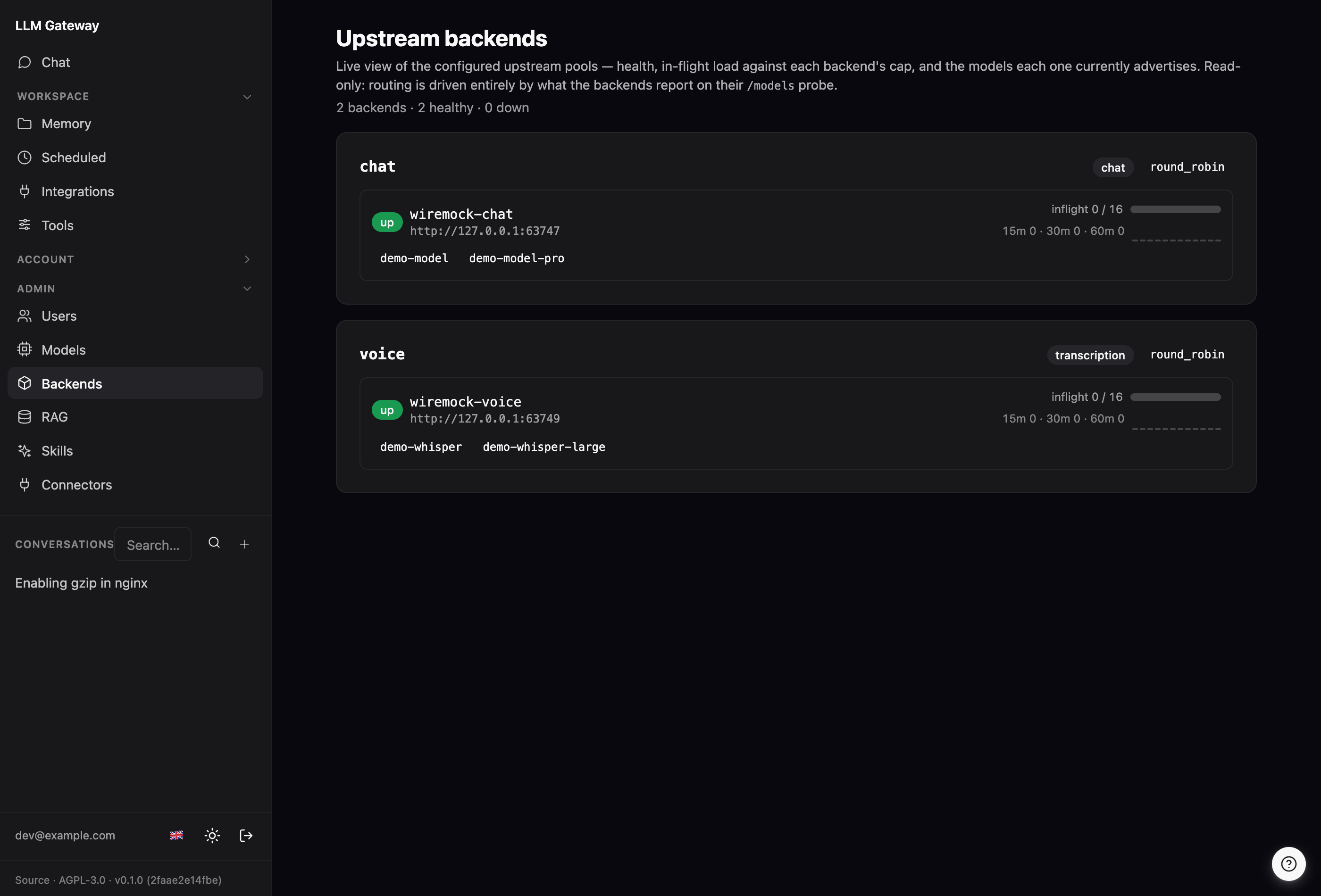
Task: Click the demo-model model tag
Action: 414,258
